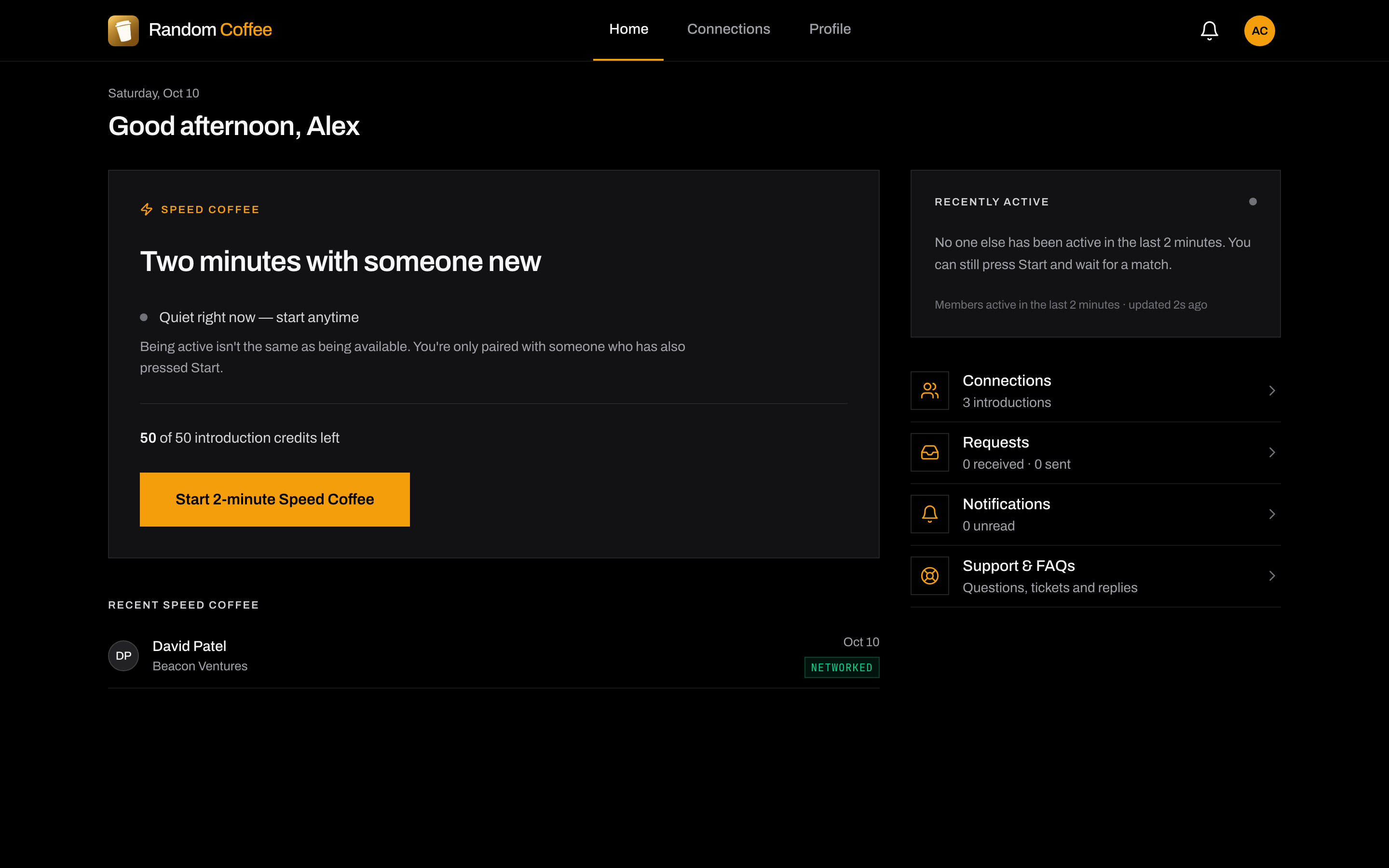Click the RECENT SPEED COFFEE section label
Viewport: 1389px width, 868px height.
tap(183, 605)
